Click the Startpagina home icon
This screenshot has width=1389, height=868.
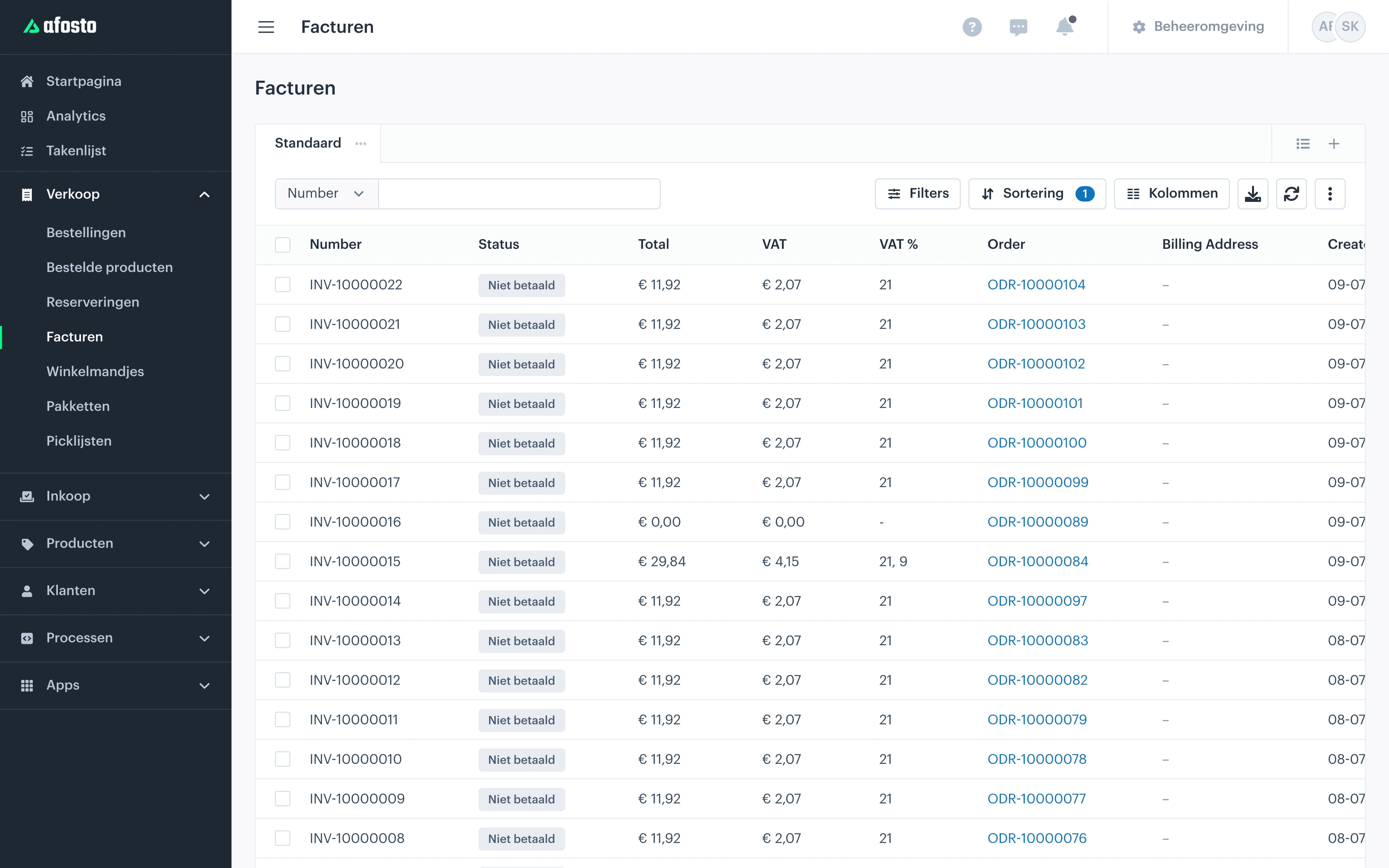27,81
